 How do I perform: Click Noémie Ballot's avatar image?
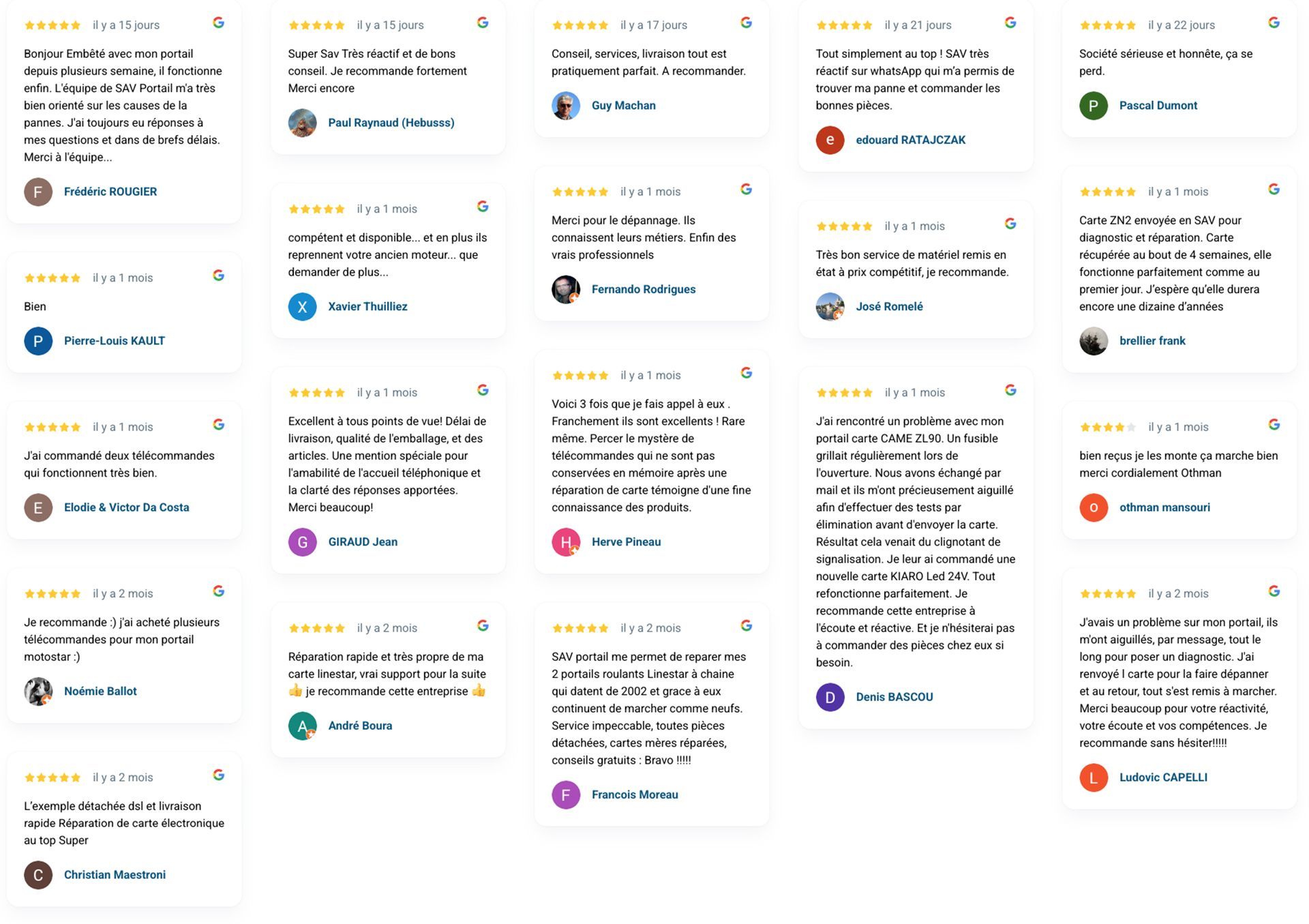coord(38,691)
